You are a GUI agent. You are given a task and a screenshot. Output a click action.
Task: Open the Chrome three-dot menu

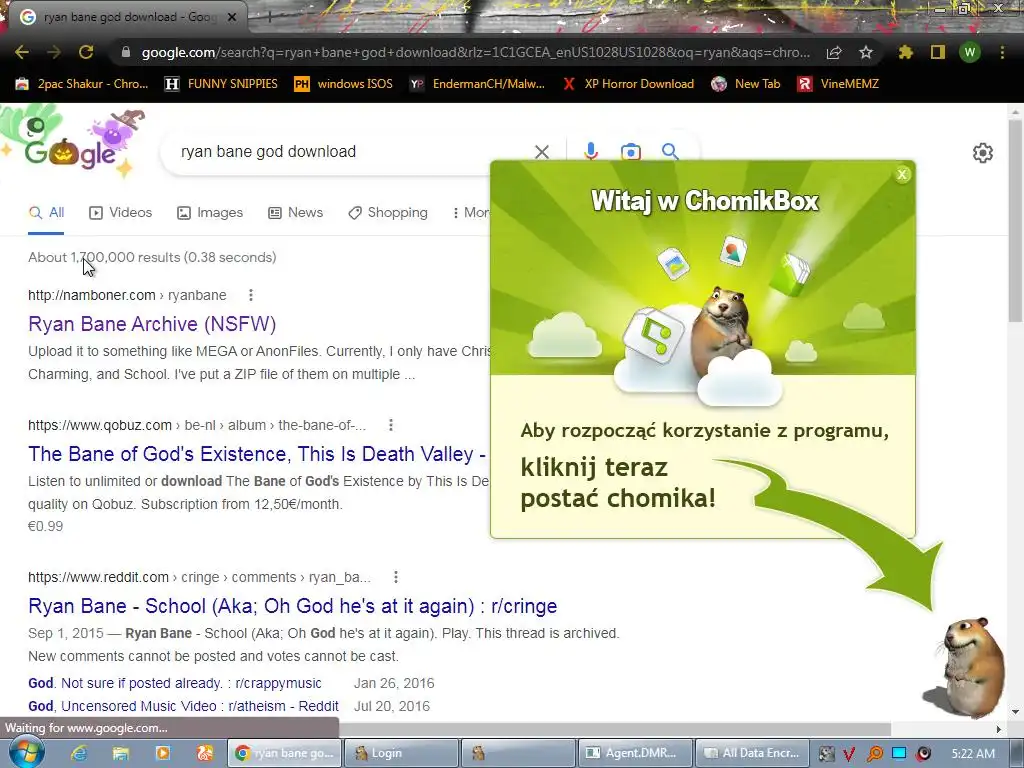[x=1002, y=52]
